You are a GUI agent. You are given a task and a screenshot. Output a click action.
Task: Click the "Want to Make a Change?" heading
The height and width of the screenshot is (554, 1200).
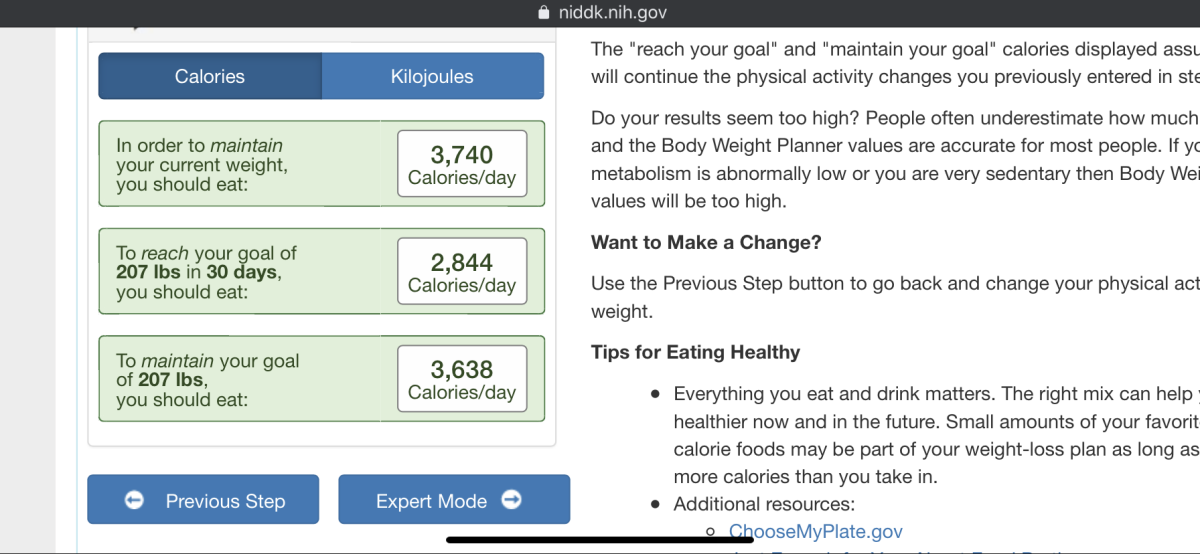click(706, 242)
